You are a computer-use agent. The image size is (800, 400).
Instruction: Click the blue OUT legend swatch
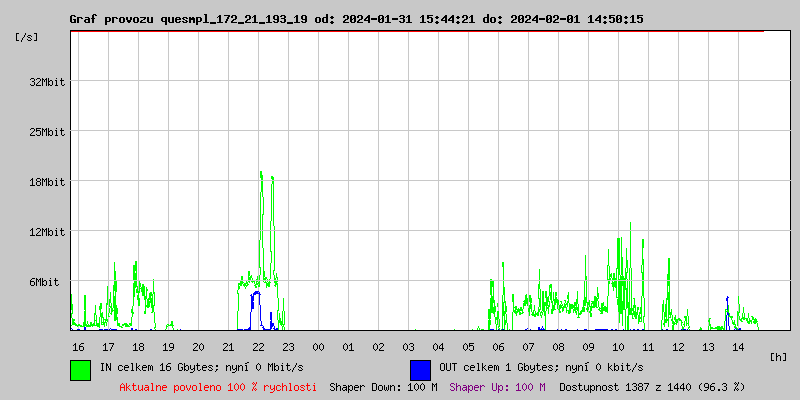click(420, 370)
